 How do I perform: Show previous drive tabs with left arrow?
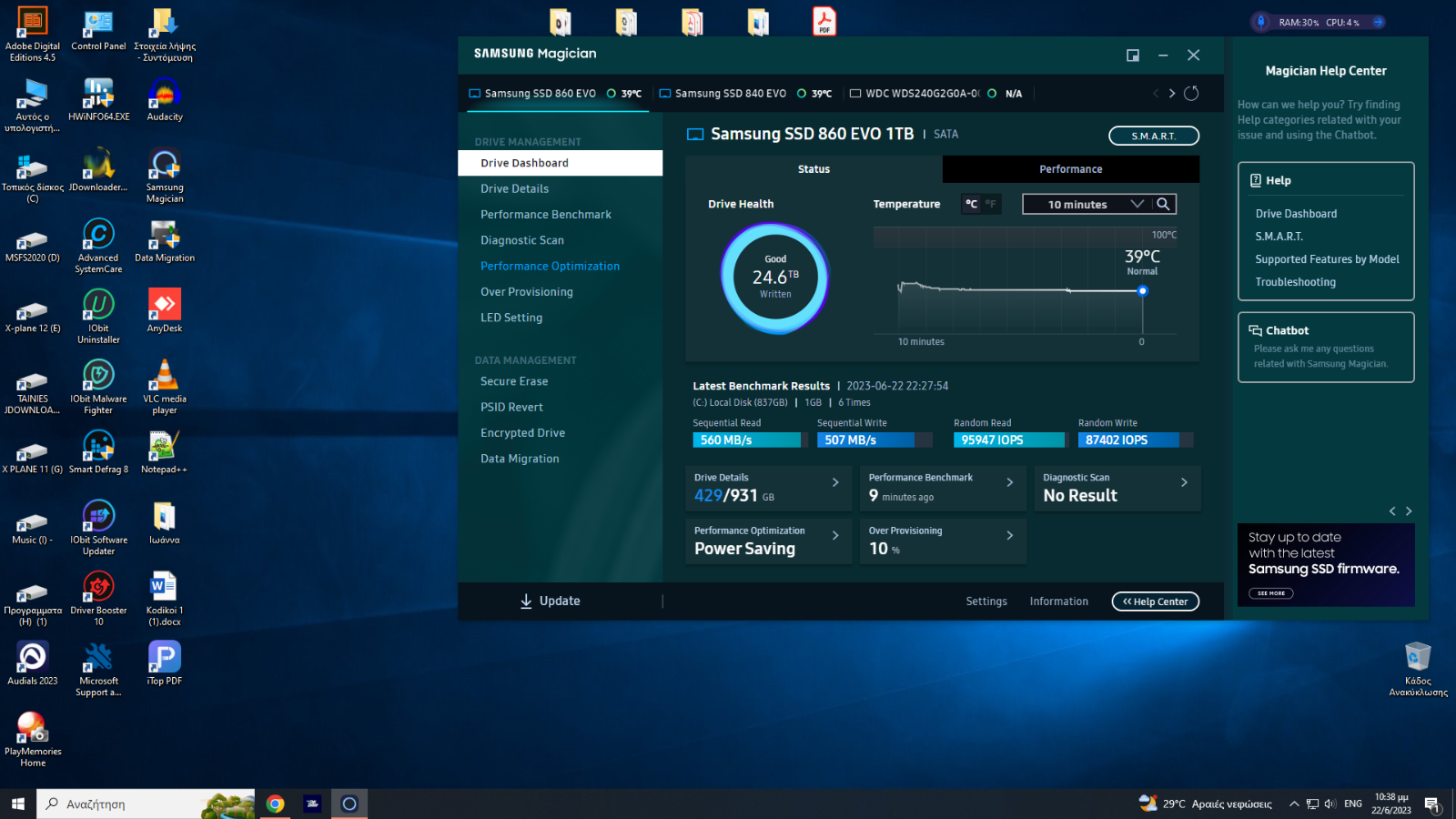point(1156,93)
